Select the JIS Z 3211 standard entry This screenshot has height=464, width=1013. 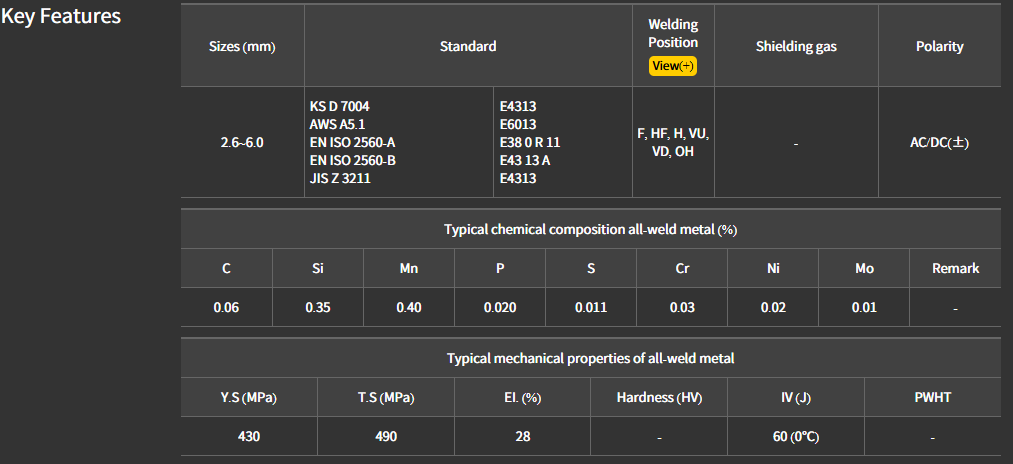[342, 179]
